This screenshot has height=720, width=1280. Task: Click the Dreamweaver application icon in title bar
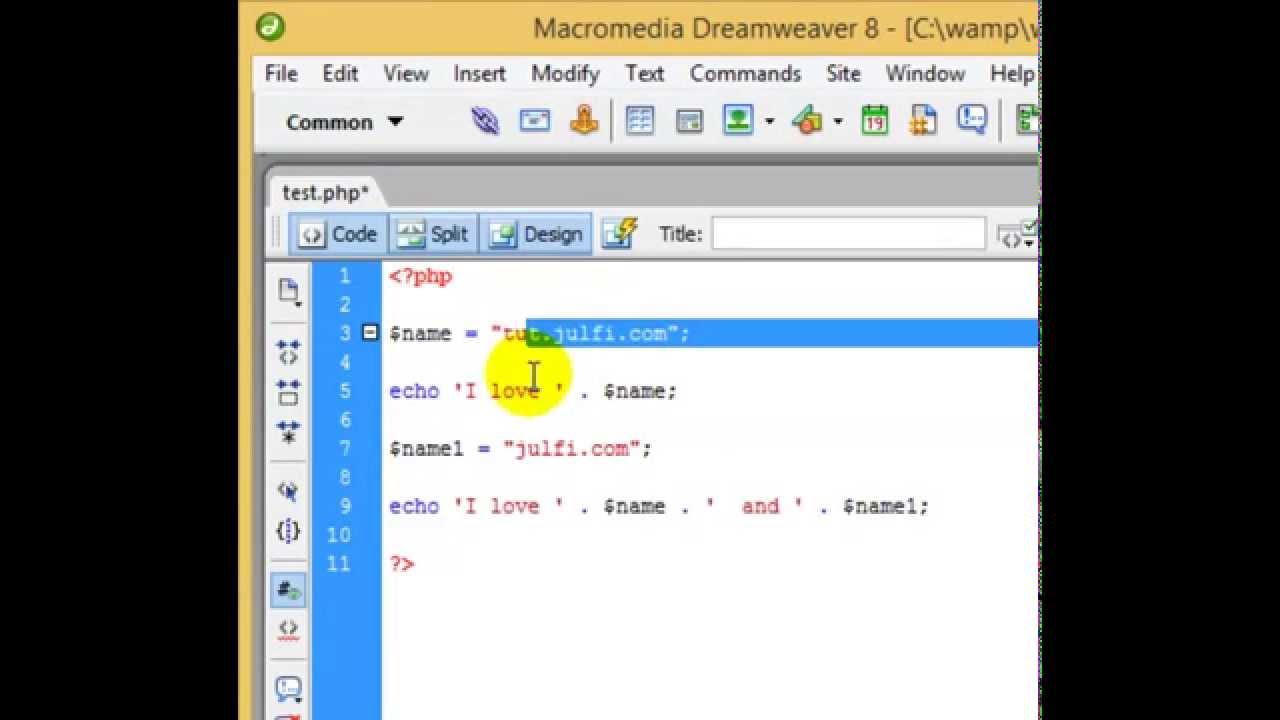point(270,26)
